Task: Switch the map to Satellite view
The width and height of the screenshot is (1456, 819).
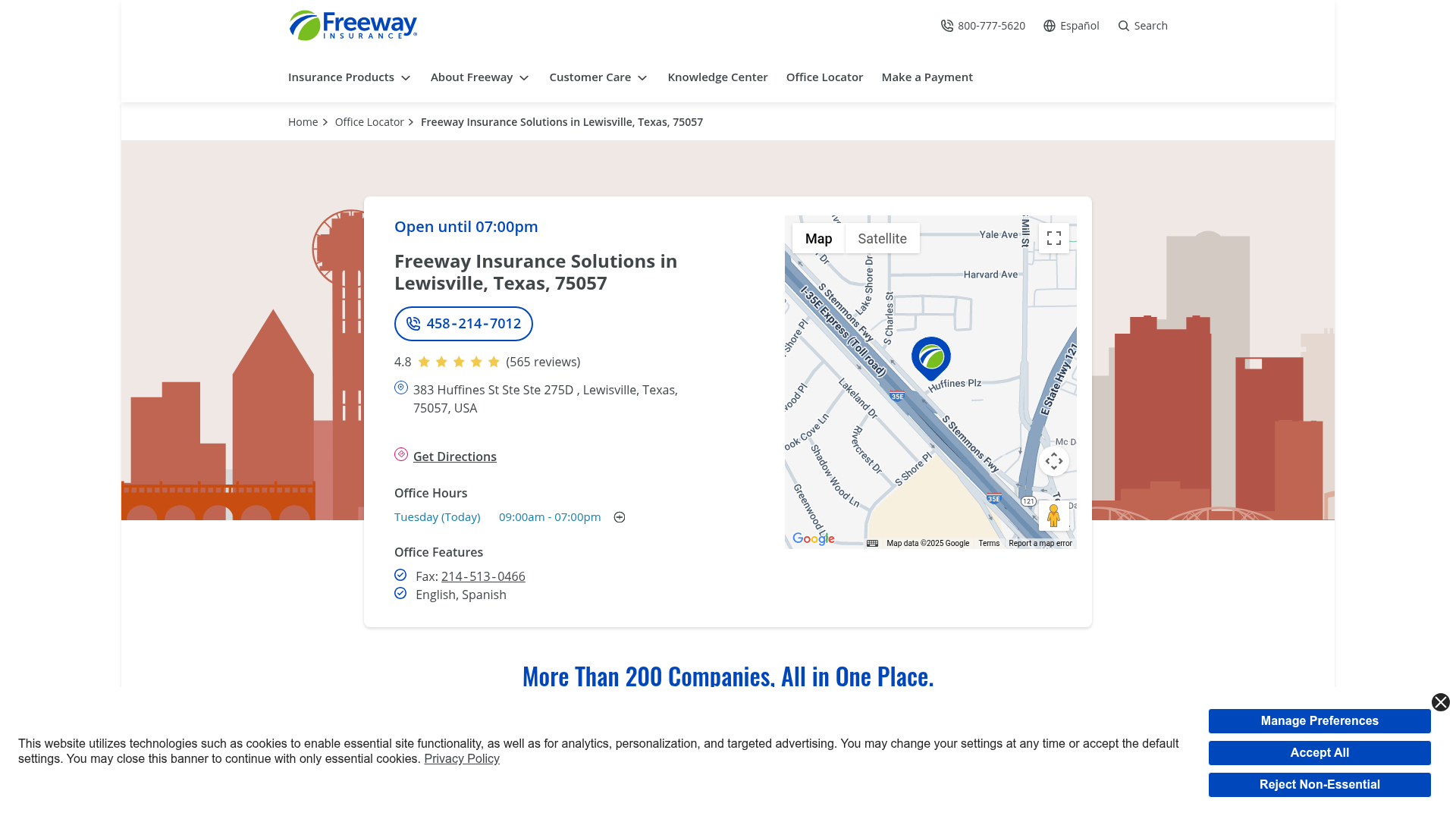Action: point(881,237)
